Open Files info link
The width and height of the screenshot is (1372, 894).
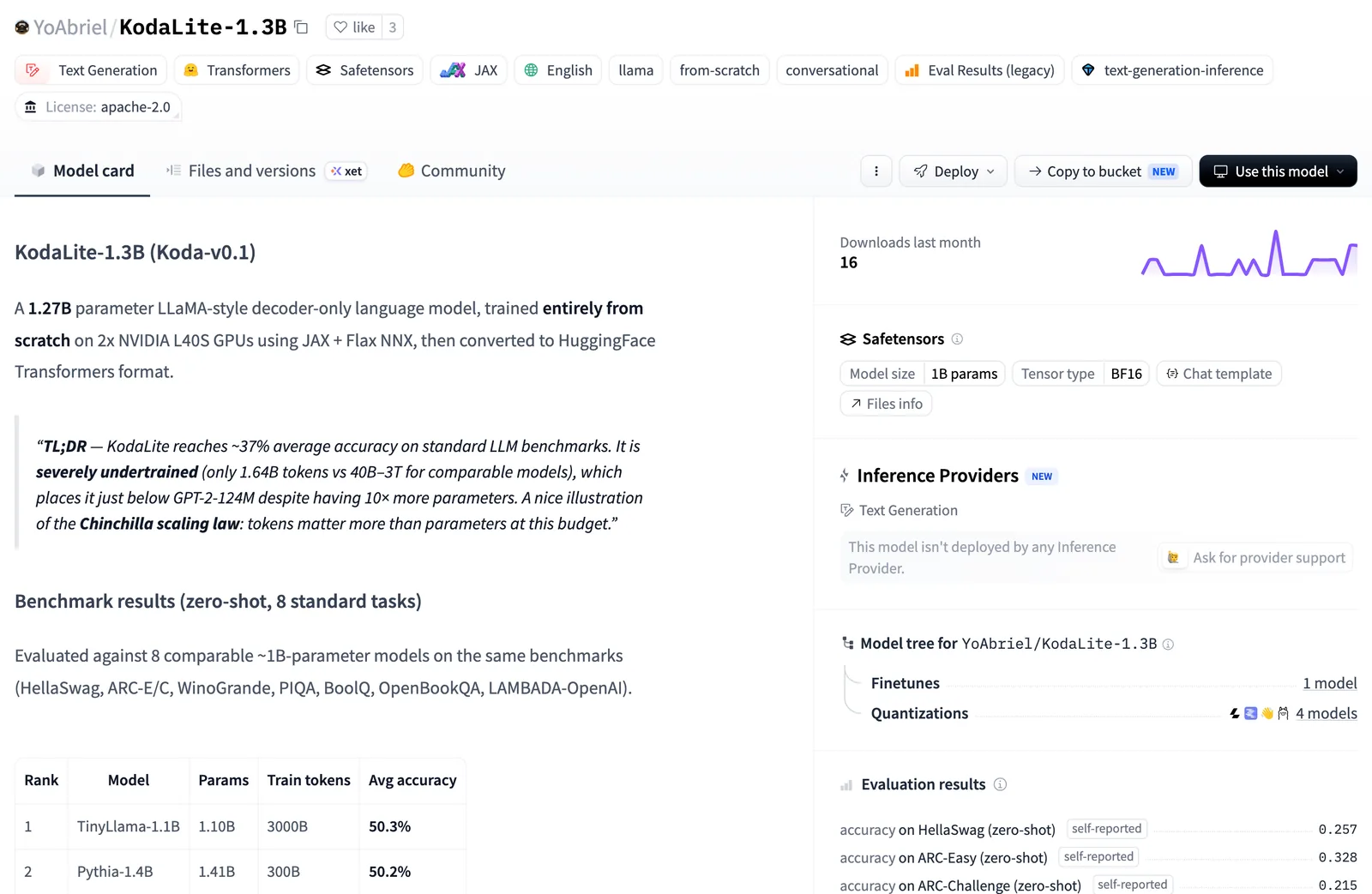[886, 404]
